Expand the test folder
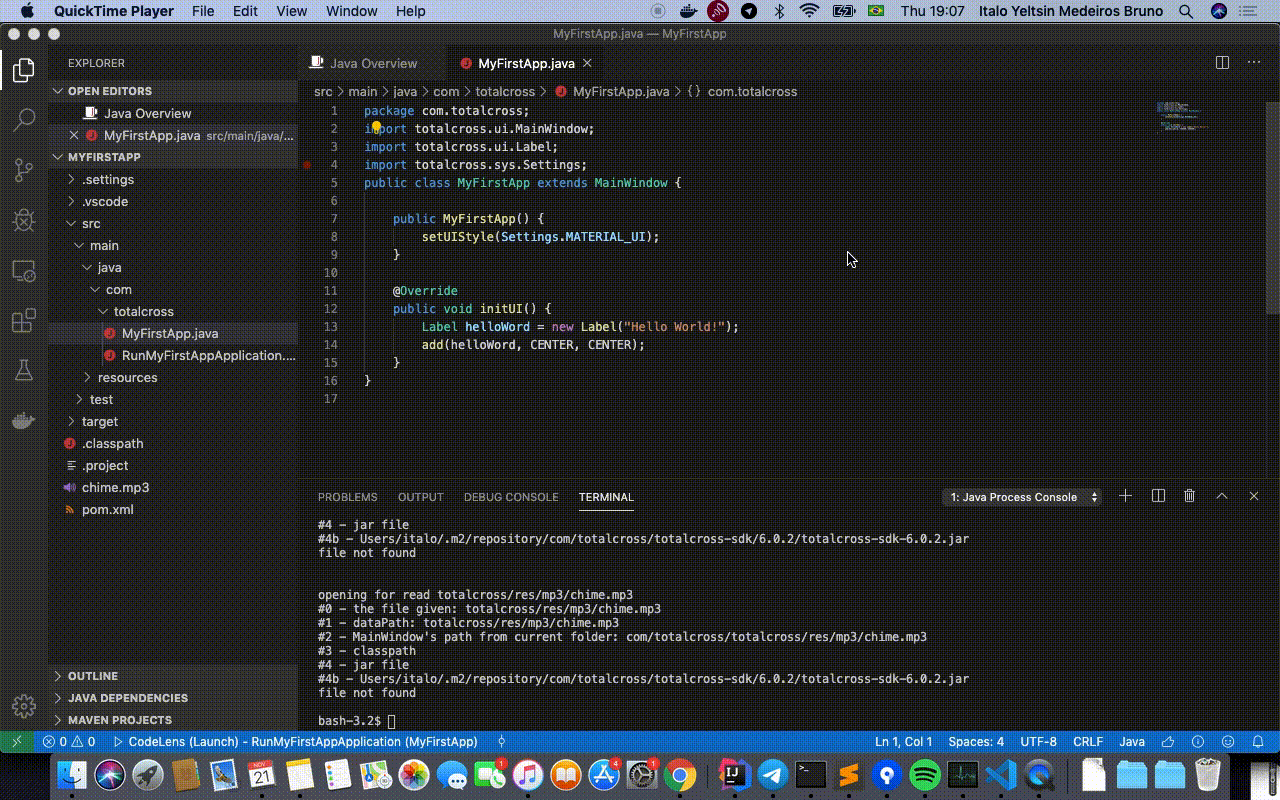Viewport: 1280px width, 800px height. click(x=174, y=399)
